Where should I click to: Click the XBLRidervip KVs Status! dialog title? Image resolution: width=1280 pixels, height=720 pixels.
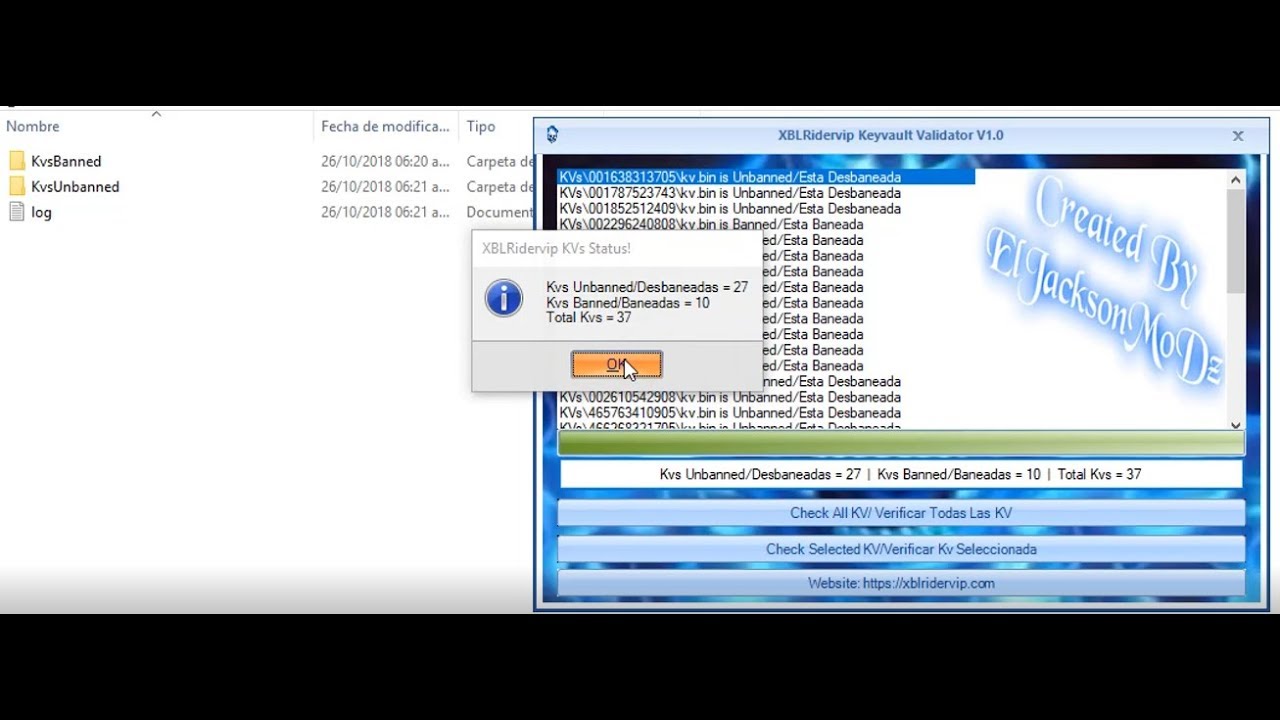tap(556, 248)
